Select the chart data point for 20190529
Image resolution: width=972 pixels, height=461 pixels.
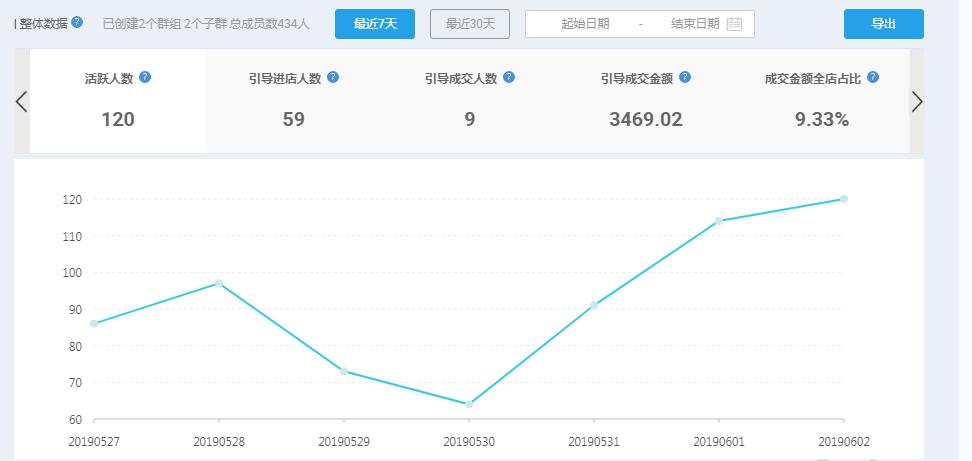344,371
